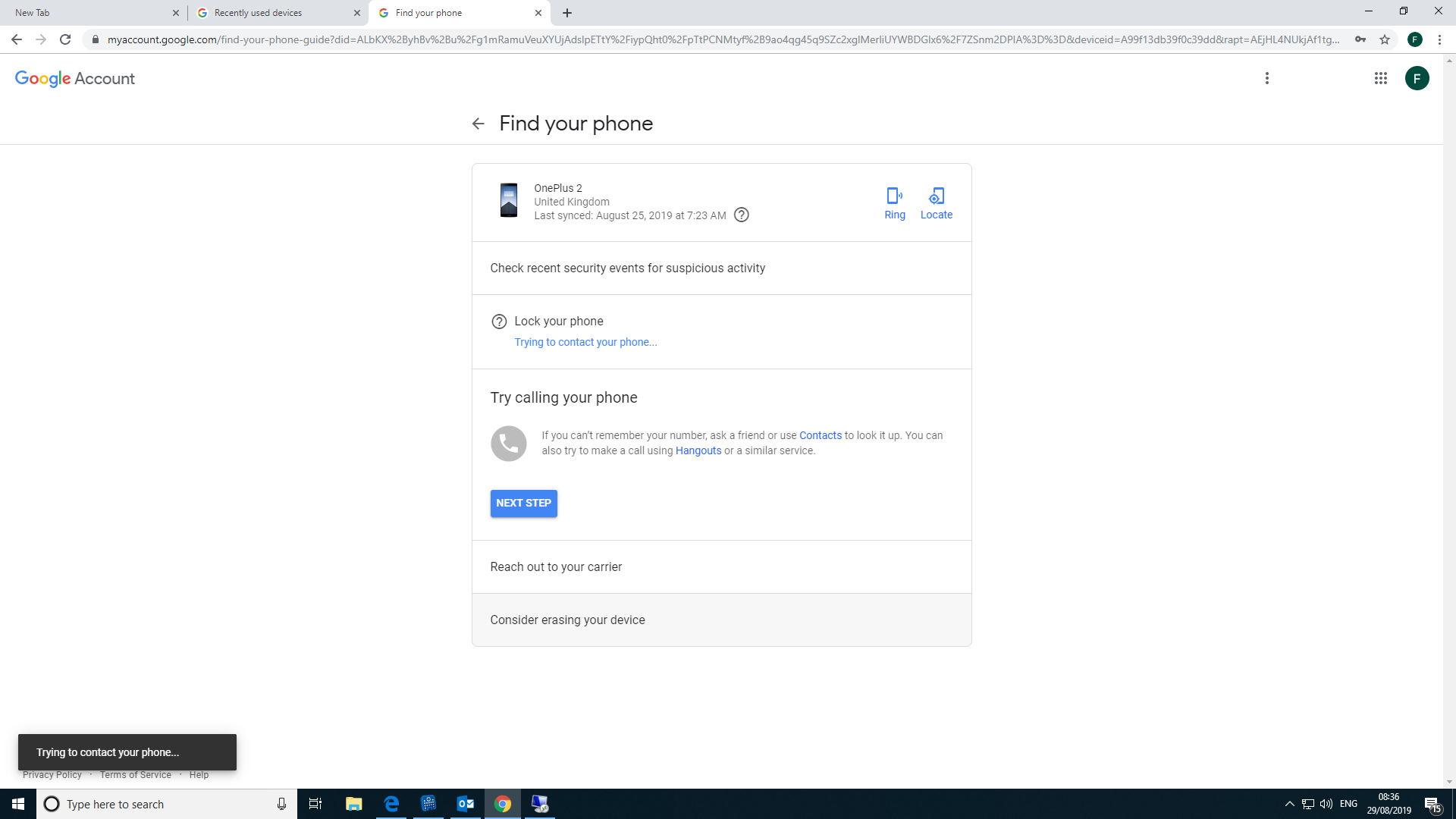Click the Google apps grid icon

pyautogui.click(x=1380, y=78)
